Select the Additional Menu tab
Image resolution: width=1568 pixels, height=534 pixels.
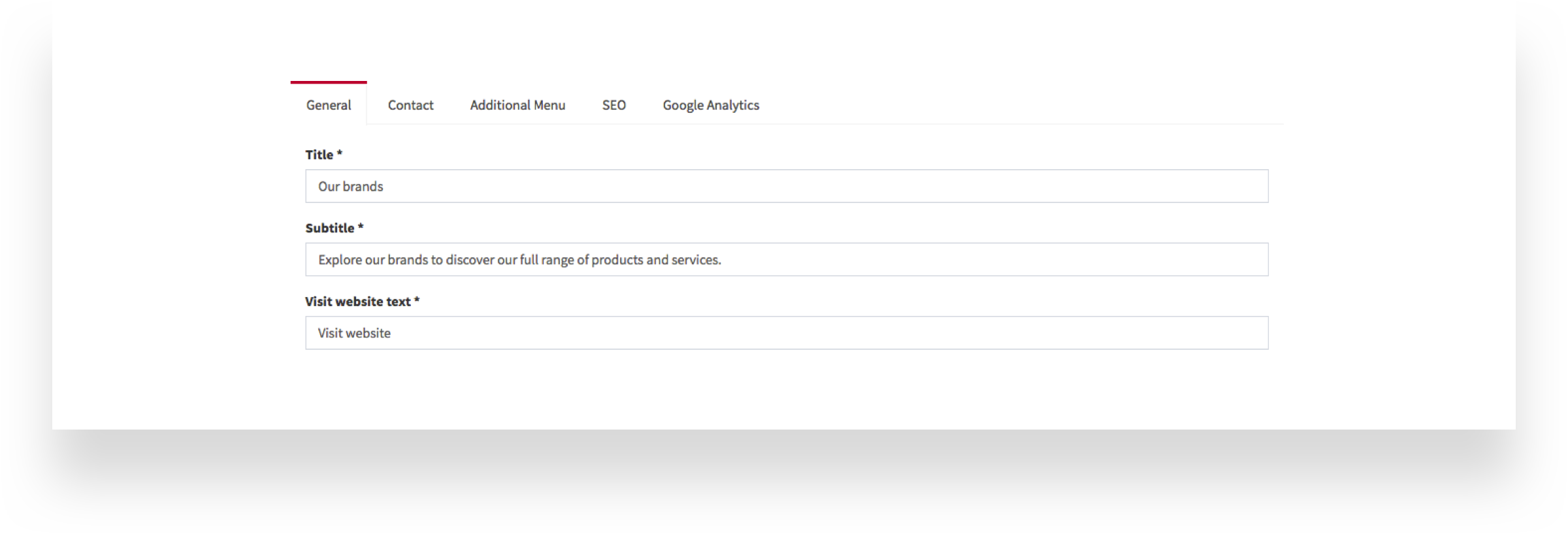point(517,105)
